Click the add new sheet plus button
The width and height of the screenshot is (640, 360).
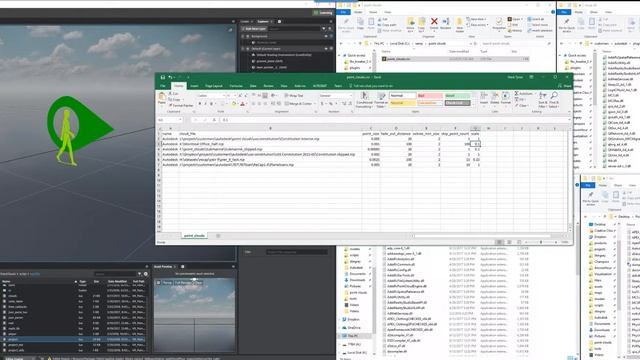click(218, 236)
